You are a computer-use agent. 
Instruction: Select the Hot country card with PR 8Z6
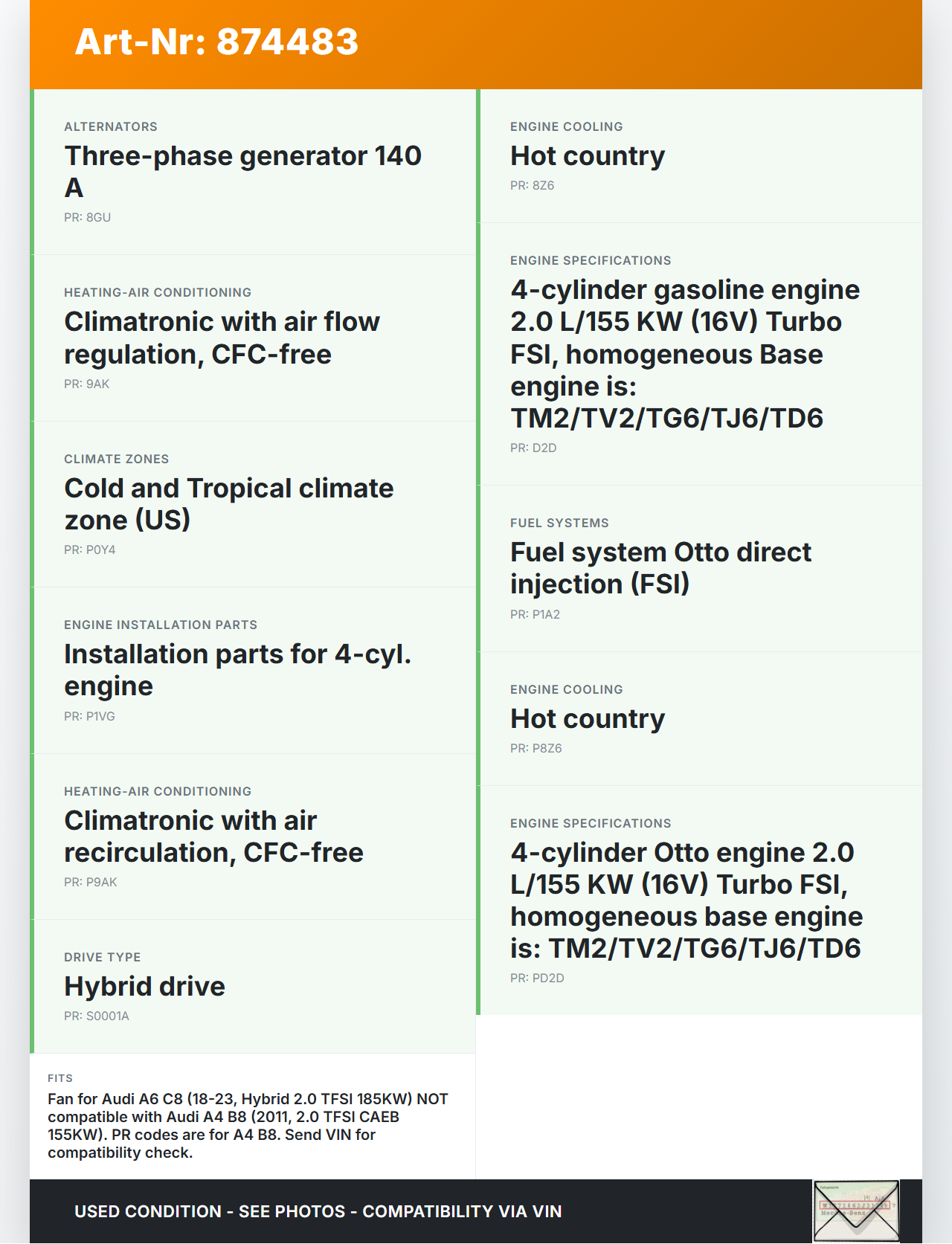coord(587,156)
